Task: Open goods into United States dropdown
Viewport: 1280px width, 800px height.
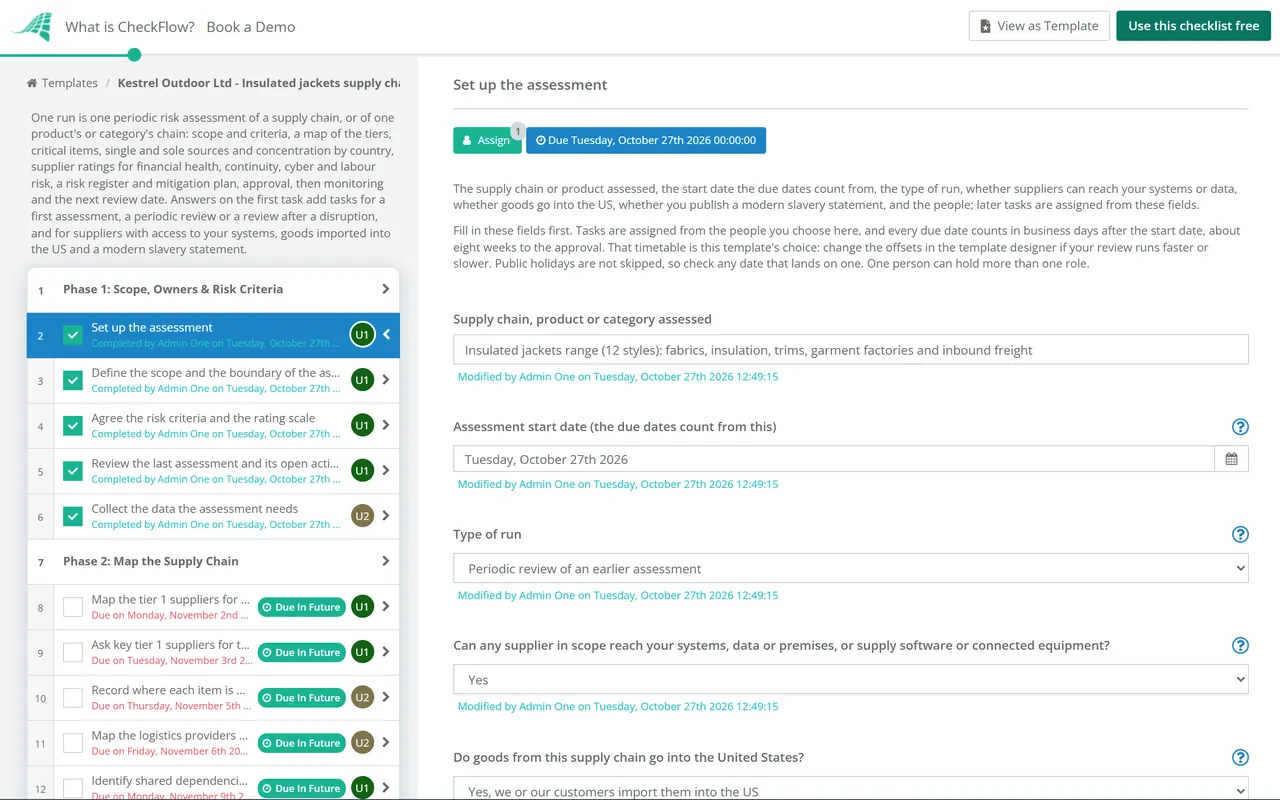Action: pos(851,788)
